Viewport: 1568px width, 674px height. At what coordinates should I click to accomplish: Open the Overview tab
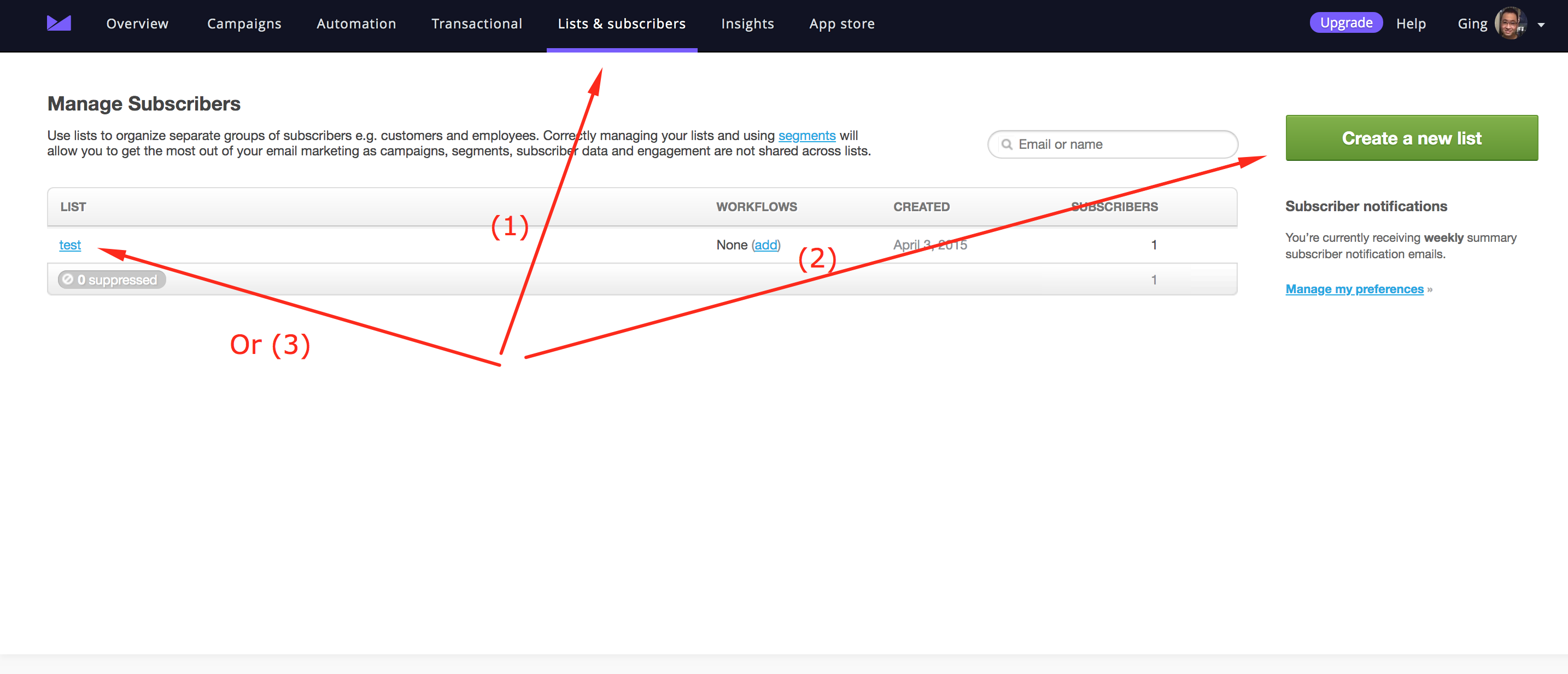(x=138, y=24)
